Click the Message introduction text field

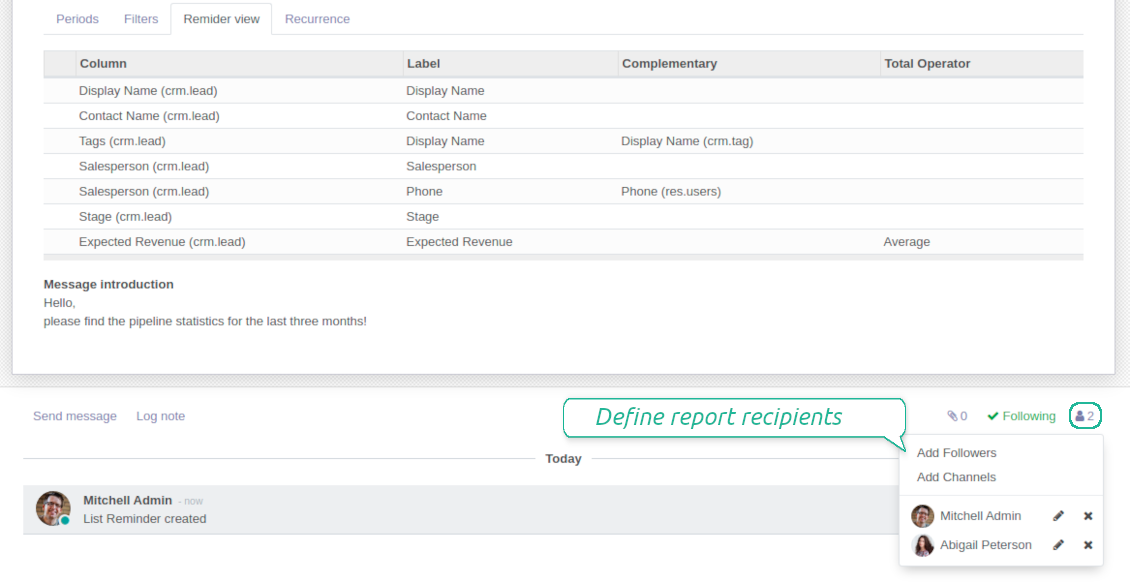[205, 312]
